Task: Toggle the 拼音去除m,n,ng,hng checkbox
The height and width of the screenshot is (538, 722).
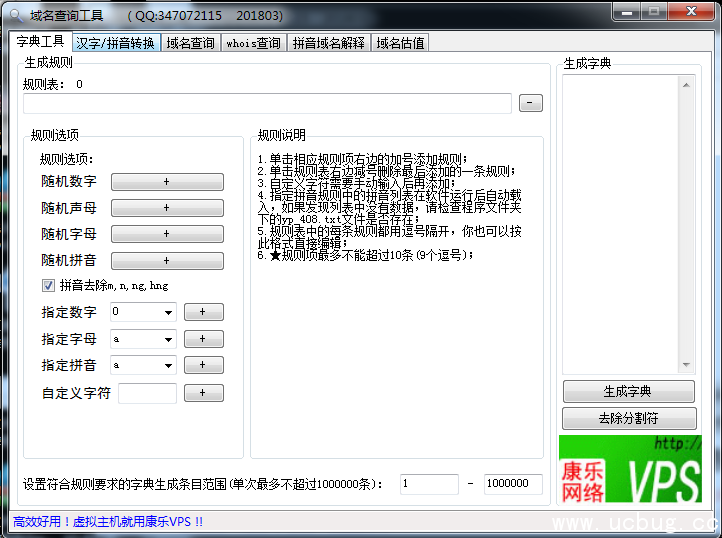Action: [x=48, y=286]
